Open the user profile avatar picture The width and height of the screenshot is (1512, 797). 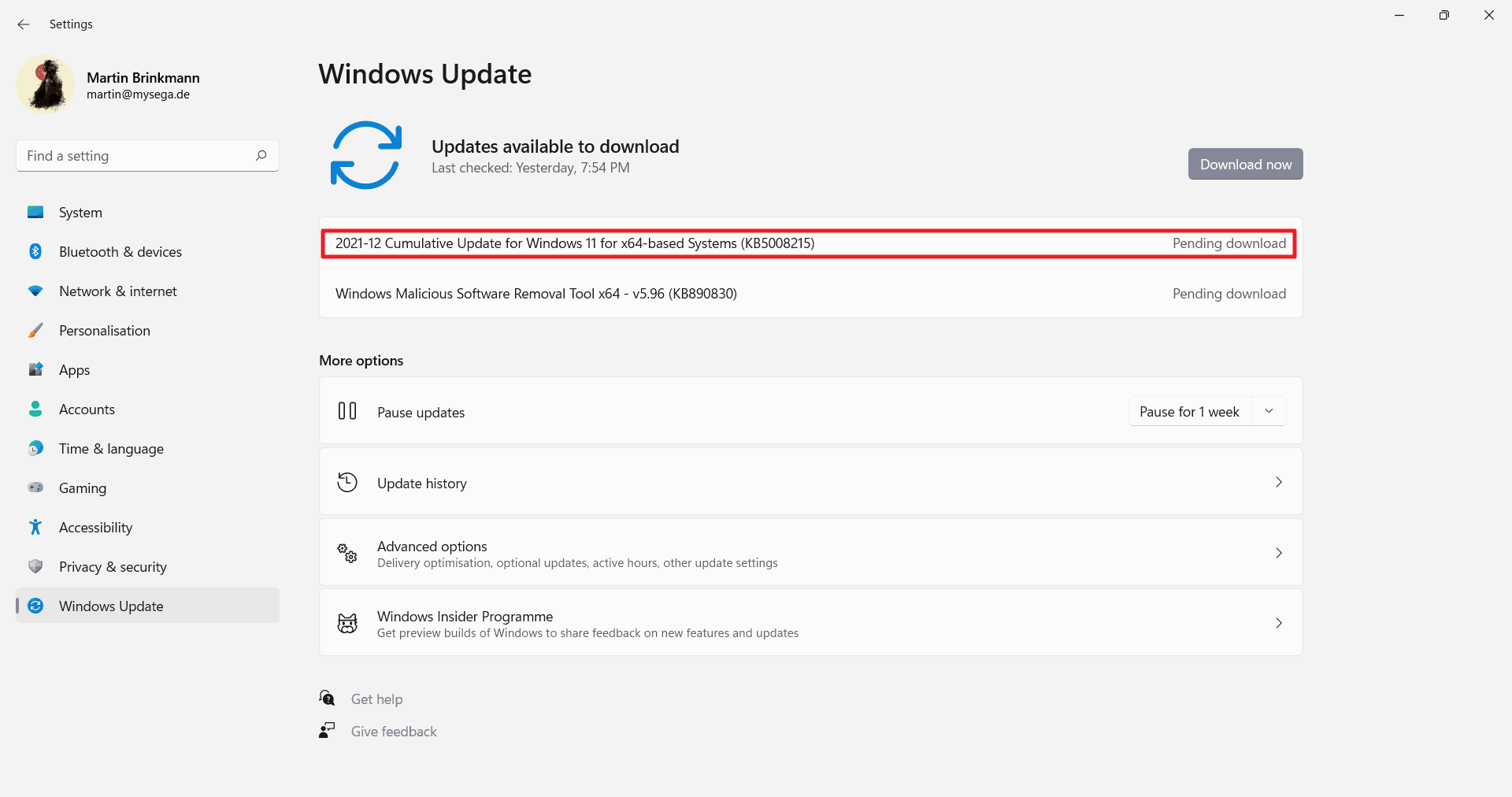(46, 85)
